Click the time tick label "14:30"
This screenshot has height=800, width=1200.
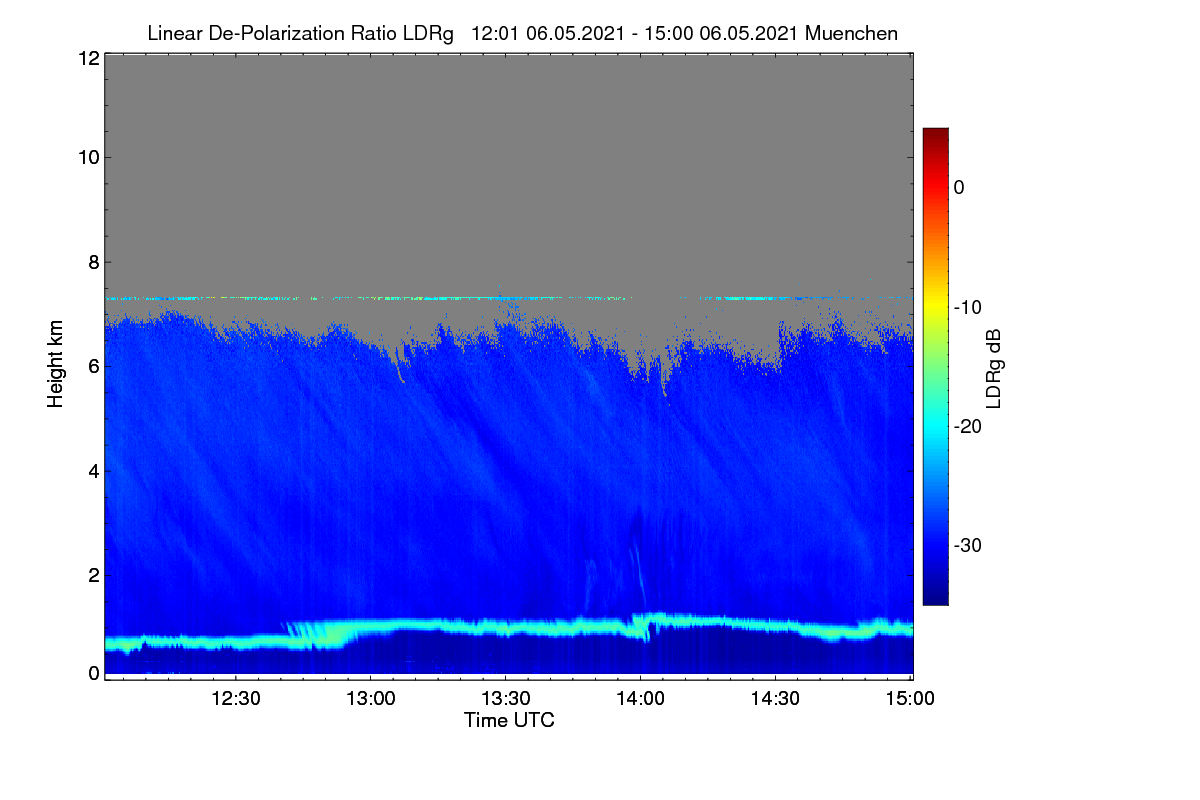[776, 698]
